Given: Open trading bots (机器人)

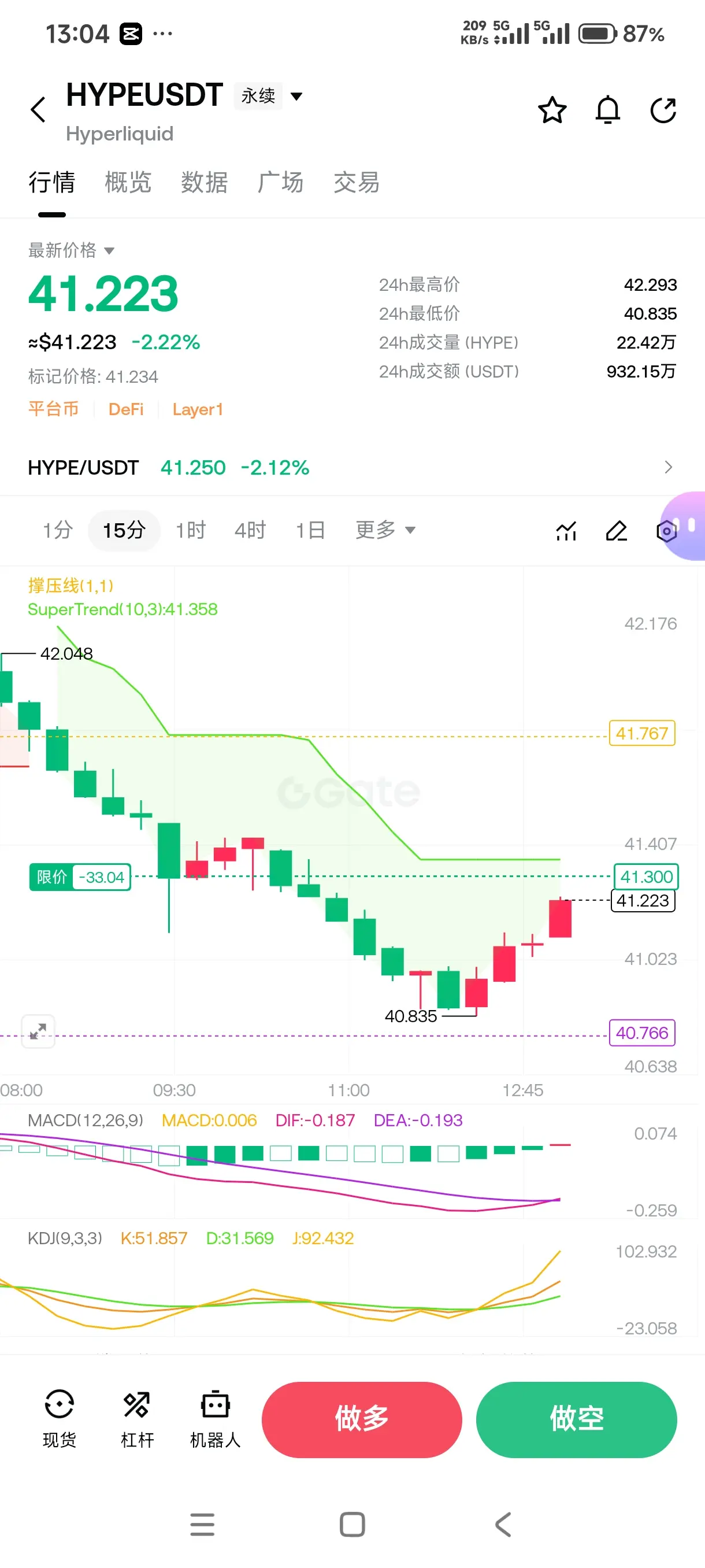Looking at the screenshot, I should pos(216,1419).
